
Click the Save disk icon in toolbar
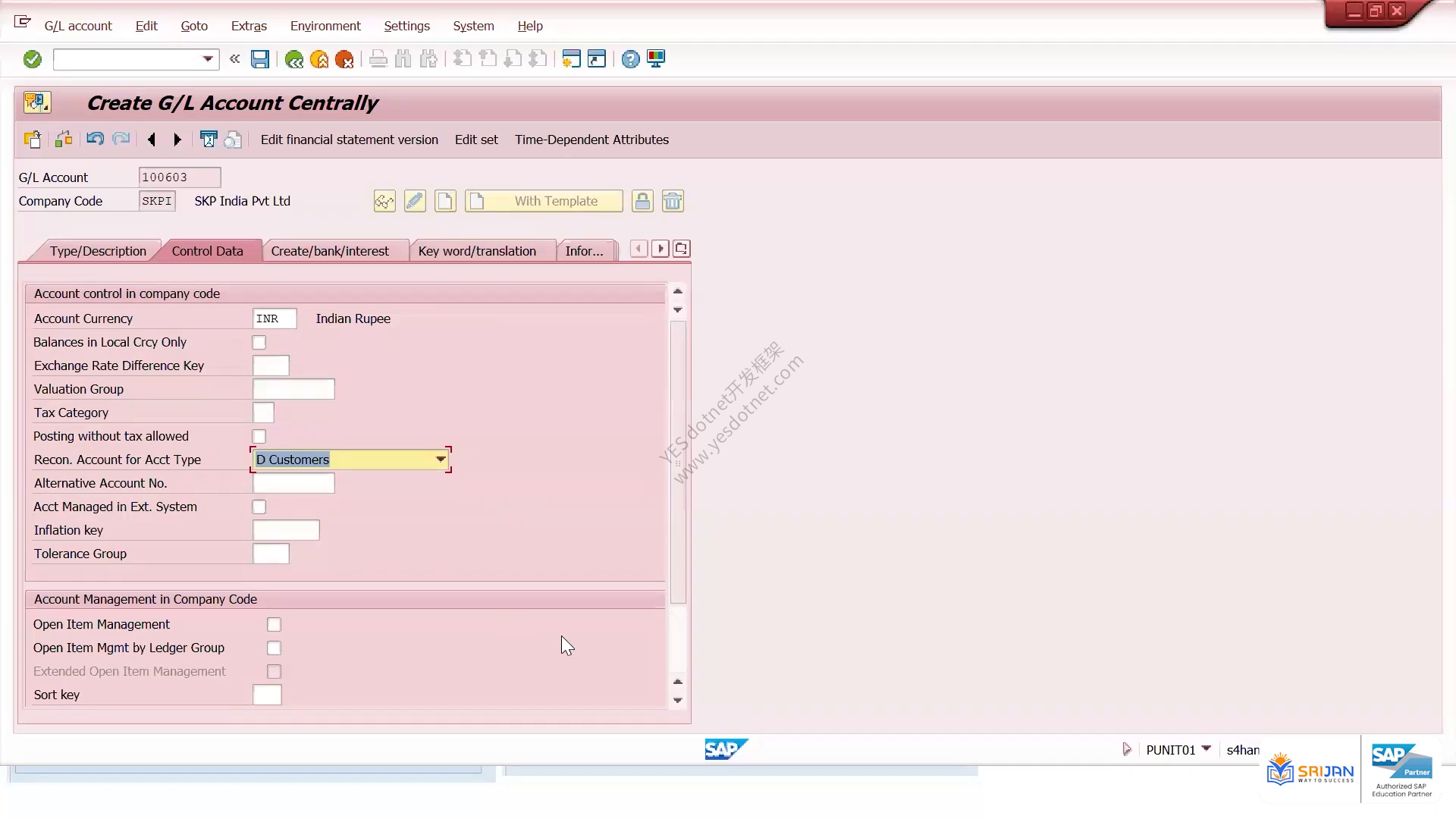click(260, 59)
